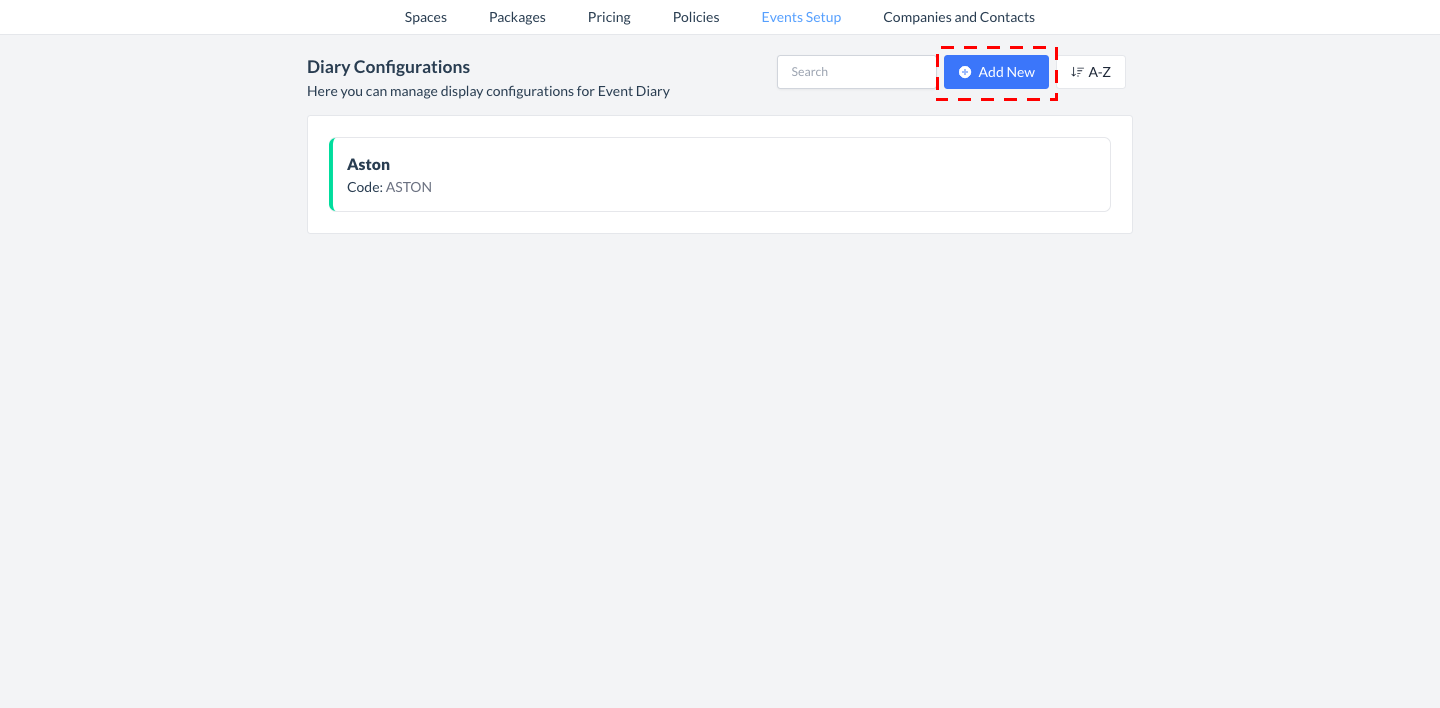Click the green accent bar on Aston card
Viewport: 1440px width, 708px height.
click(x=331, y=174)
